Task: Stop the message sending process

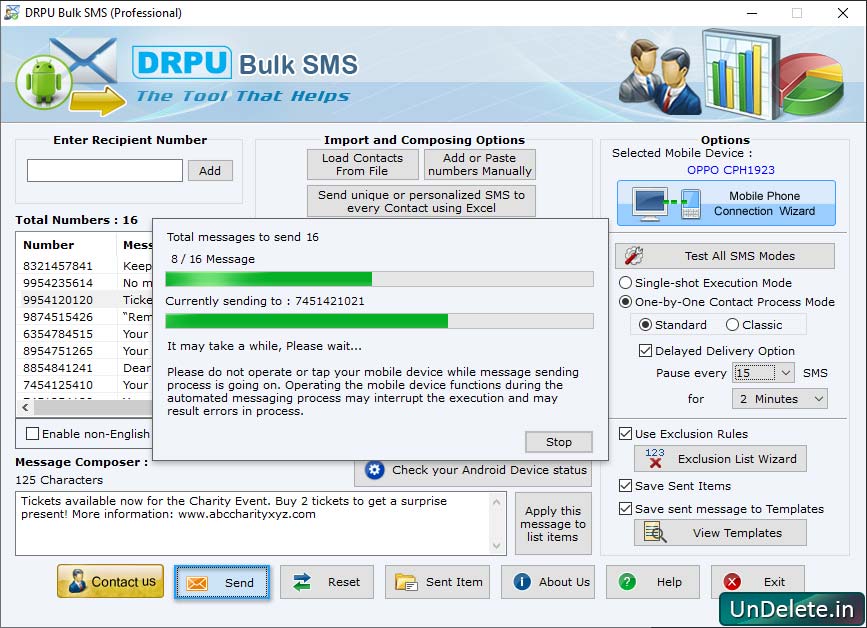Action: (x=558, y=442)
